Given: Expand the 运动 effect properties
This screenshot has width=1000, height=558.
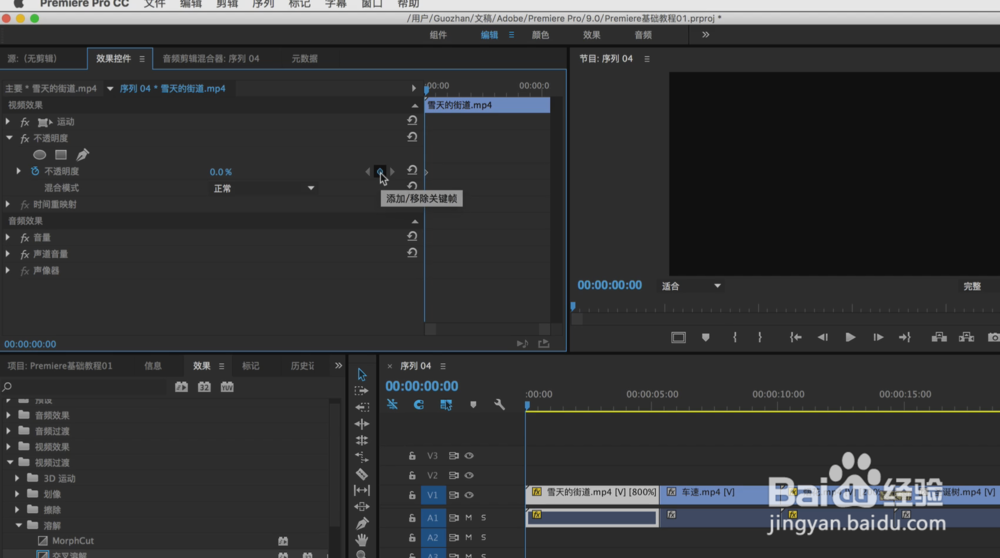Looking at the screenshot, I should click(8, 121).
